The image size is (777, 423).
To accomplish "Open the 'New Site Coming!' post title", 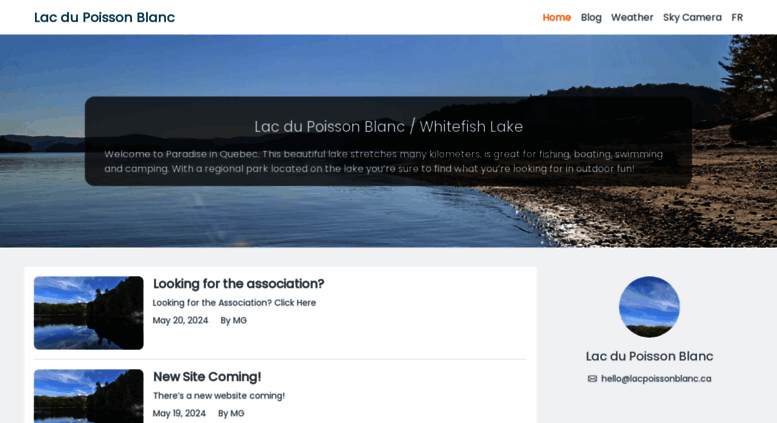I will click(207, 377).
